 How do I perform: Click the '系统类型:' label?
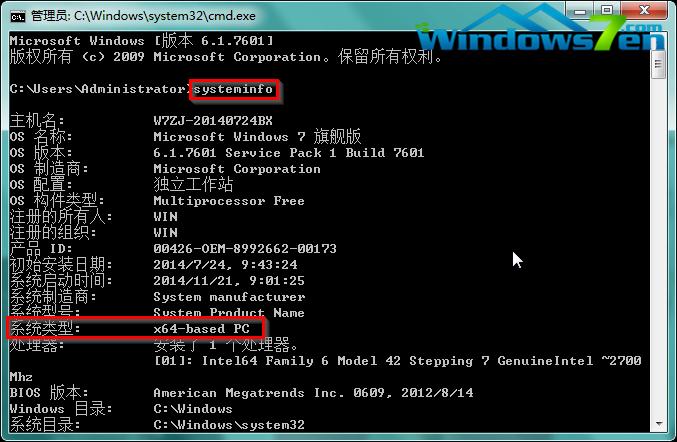coord(45,329)
